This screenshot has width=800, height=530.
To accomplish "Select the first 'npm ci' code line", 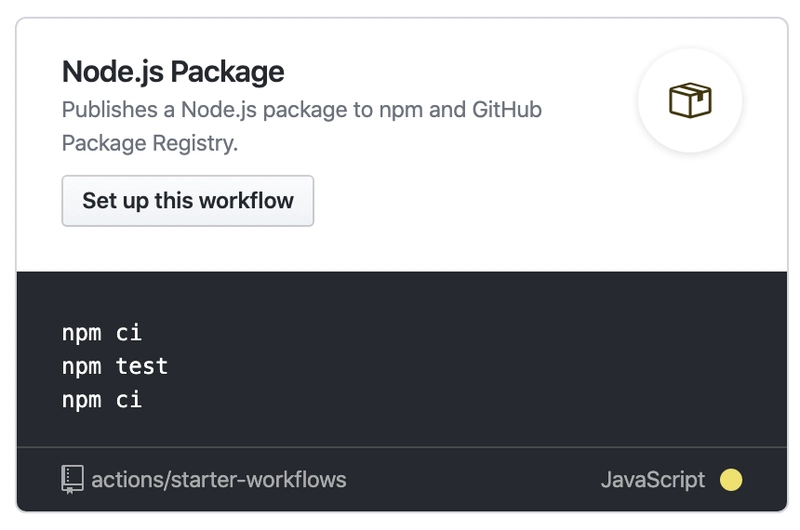I will (x=102, y=333).
